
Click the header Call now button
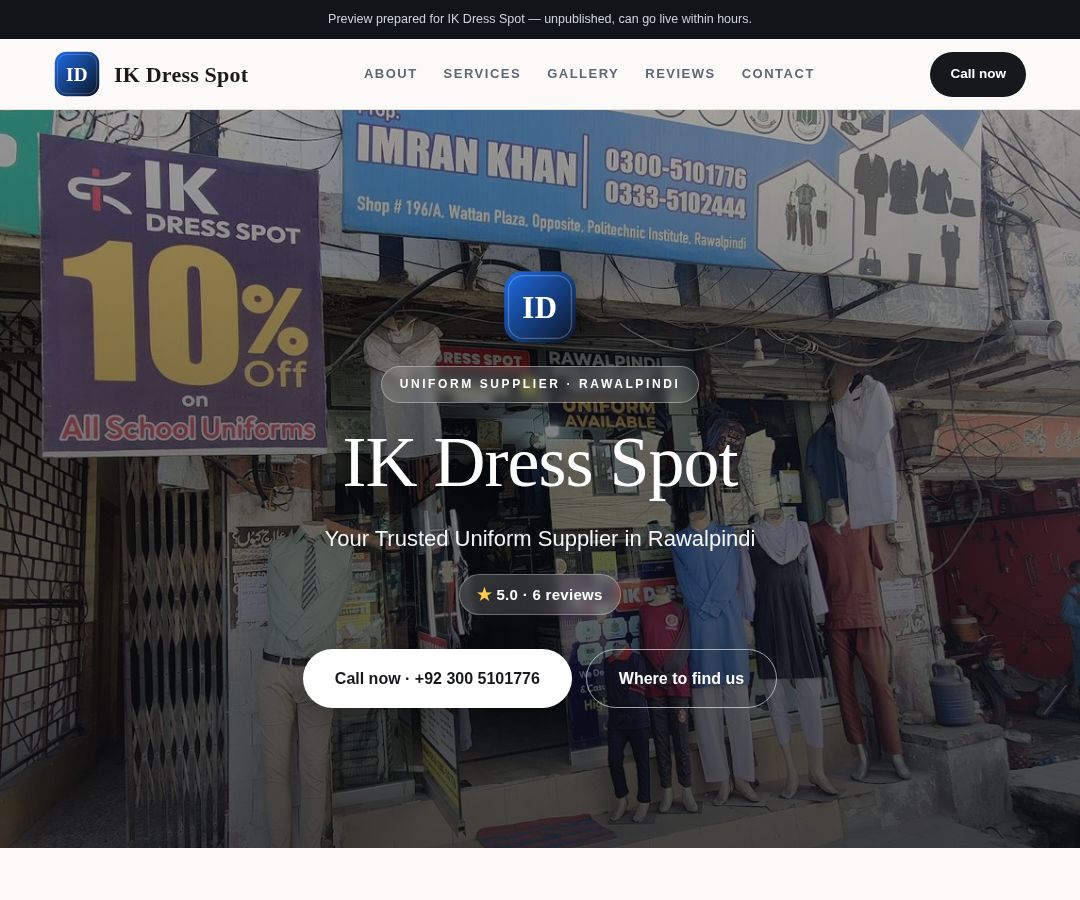[977, 74]
